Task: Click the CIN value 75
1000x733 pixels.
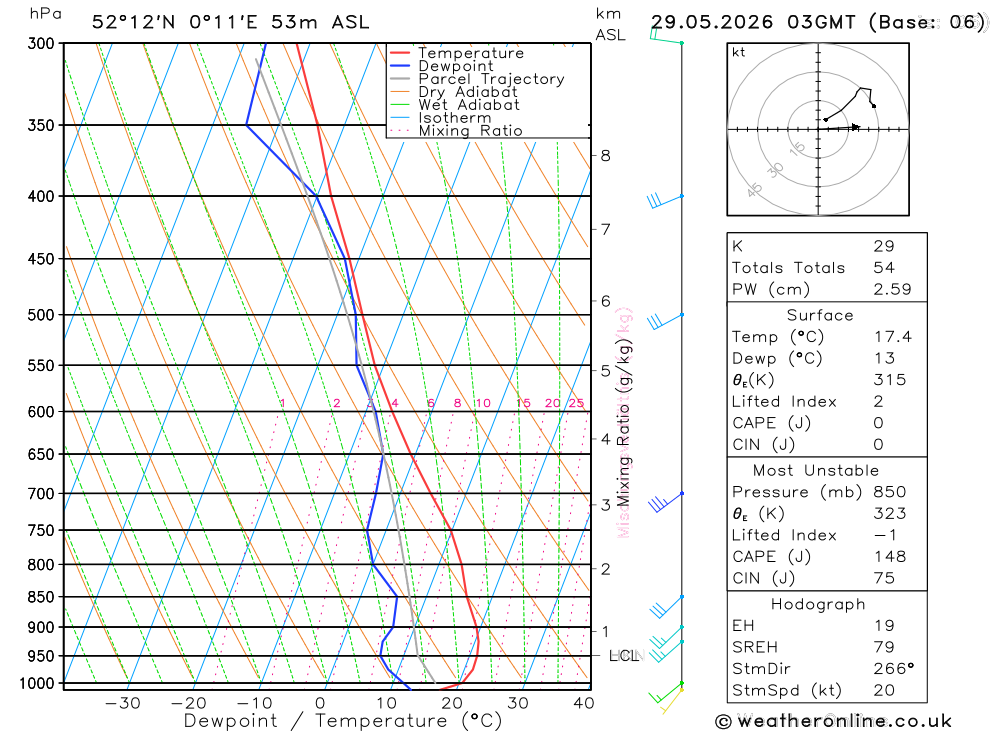Action: tap(884, 579)
